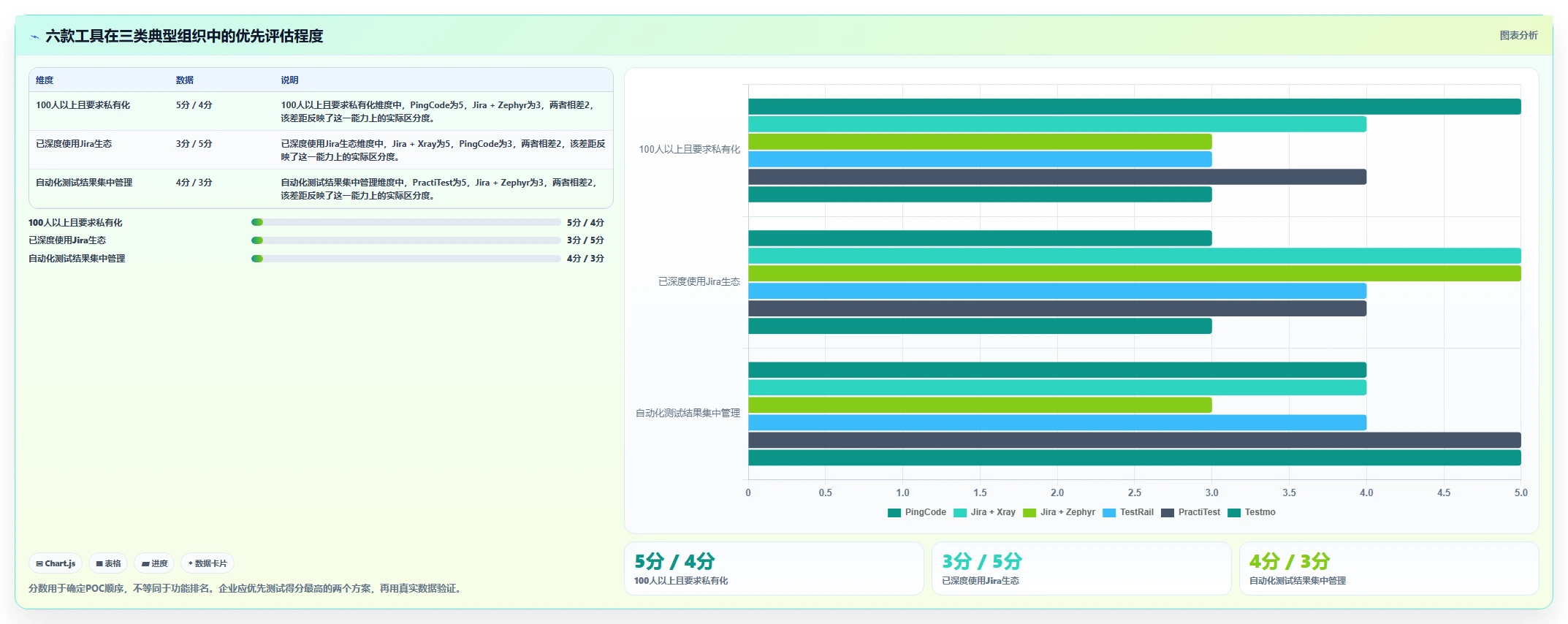1568x624 pixels.
Task: Click x-axis tick label 2.5
Action: pyautogui.click(x=1134, y=492)
